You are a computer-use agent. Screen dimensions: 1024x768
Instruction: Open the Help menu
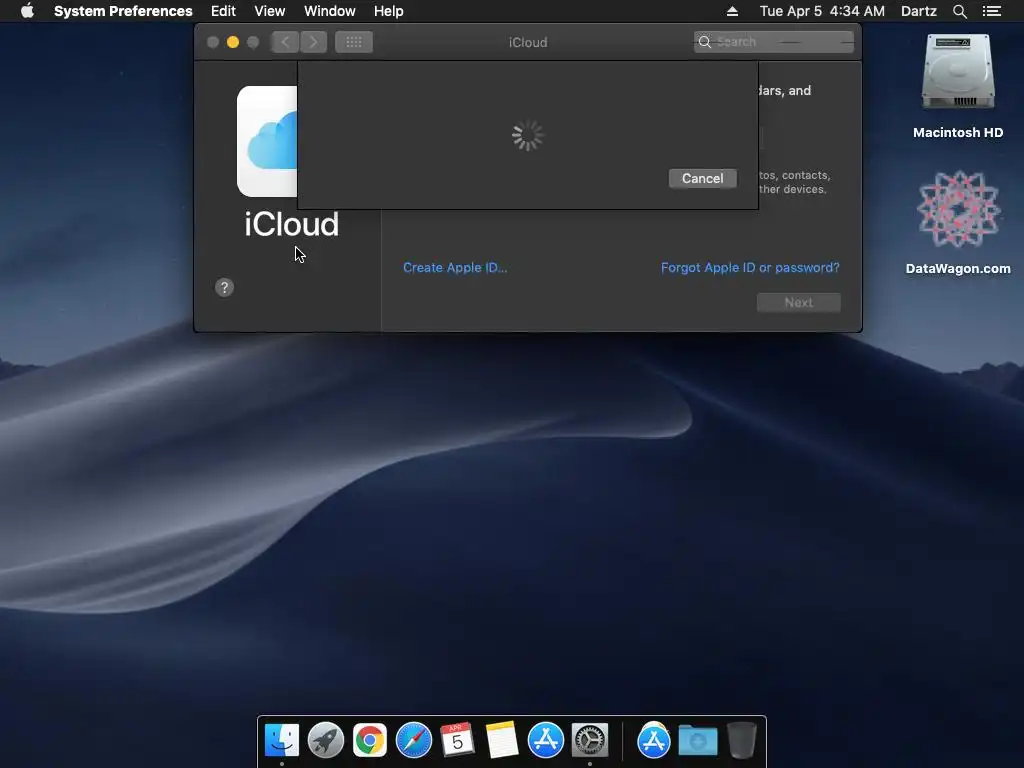pyautogui.click(x=389, y=11)
